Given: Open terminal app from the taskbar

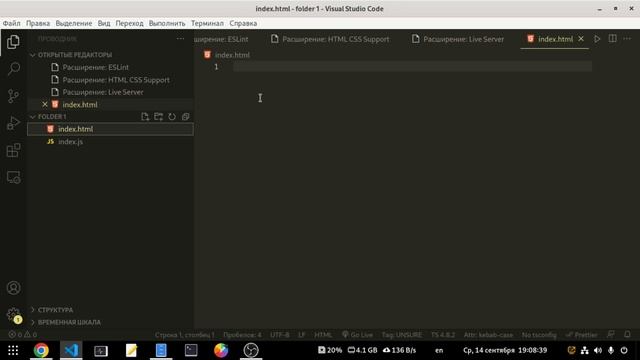Looking at the screenshot, I should click(191, 350).
